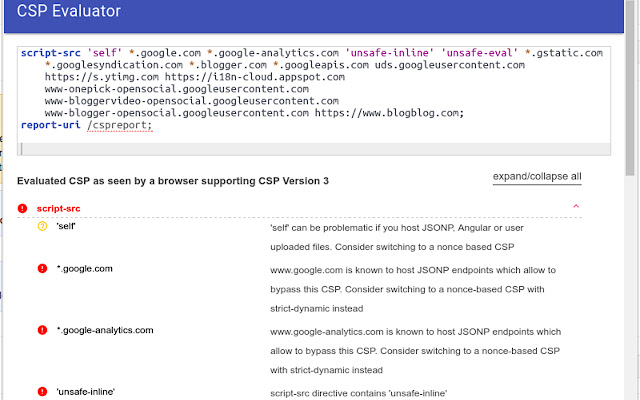
Task: Click the error icon beside 'unsafe-inline'
Action: (42, 391)
